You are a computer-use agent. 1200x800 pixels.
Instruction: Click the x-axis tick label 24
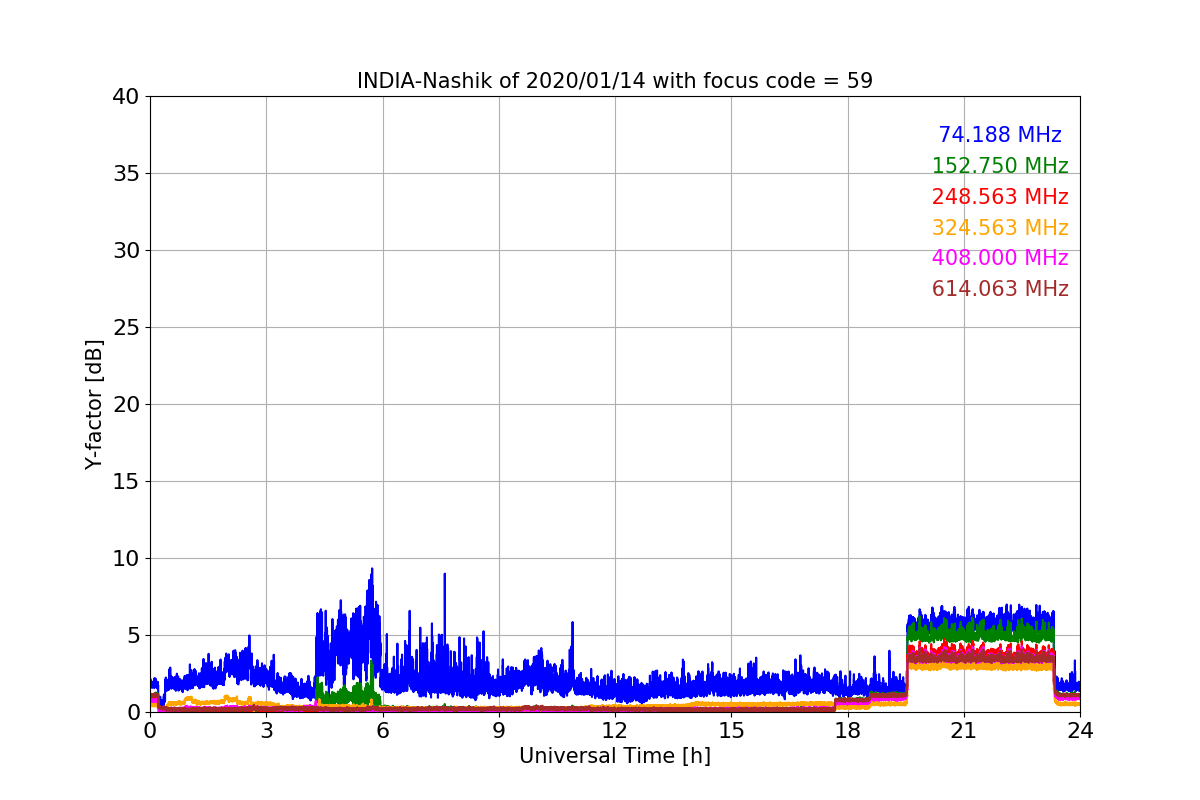(1080, 731)
